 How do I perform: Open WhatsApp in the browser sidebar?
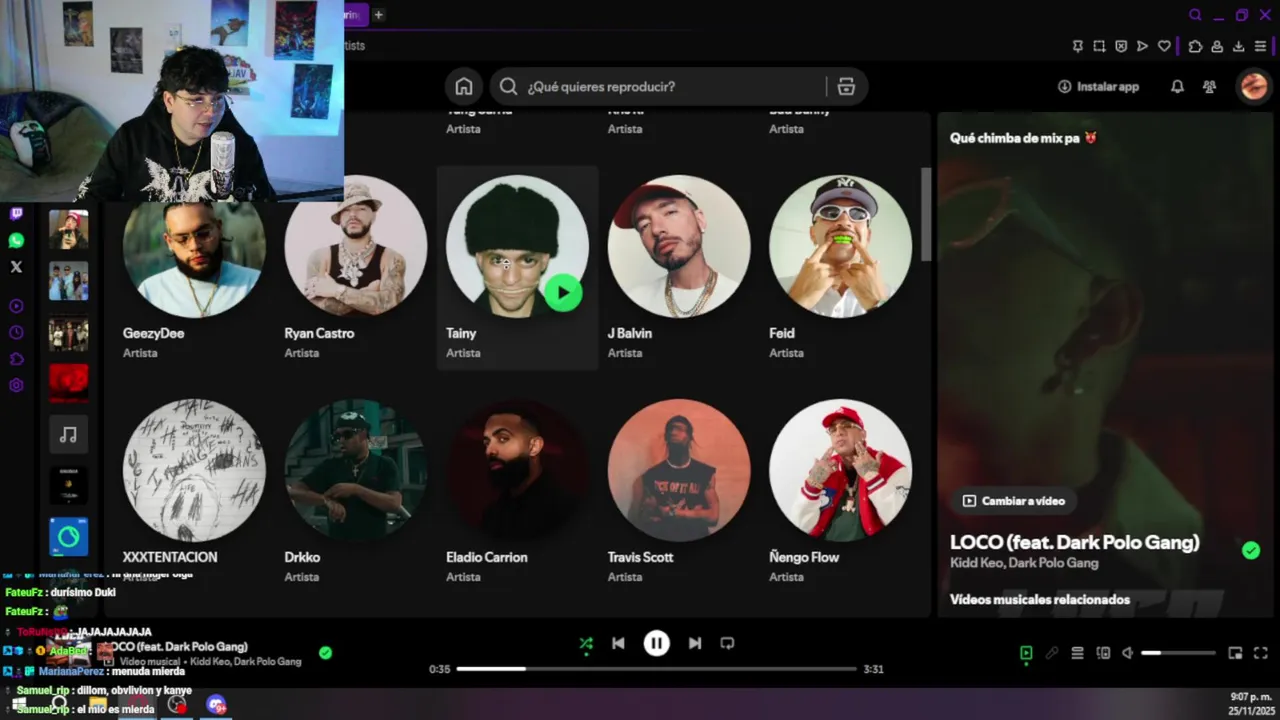[16, 240]
